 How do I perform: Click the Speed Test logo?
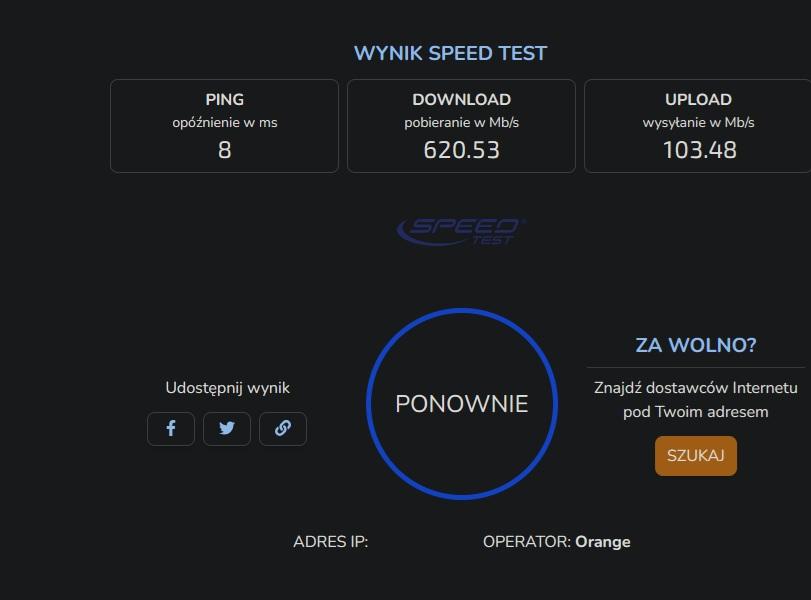point(461,231)
